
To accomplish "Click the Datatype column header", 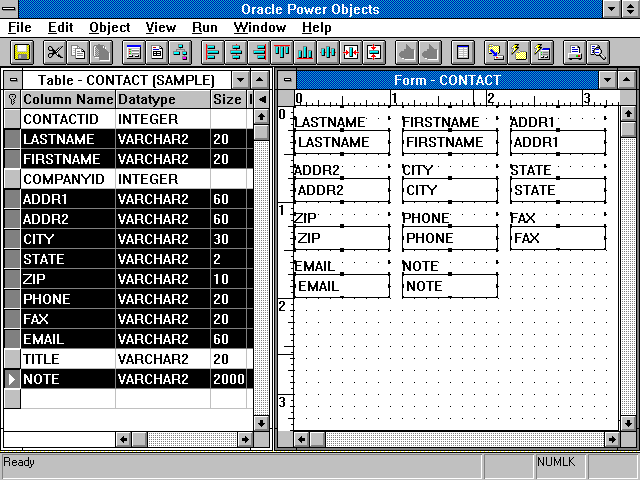I will tap(147, 99).
